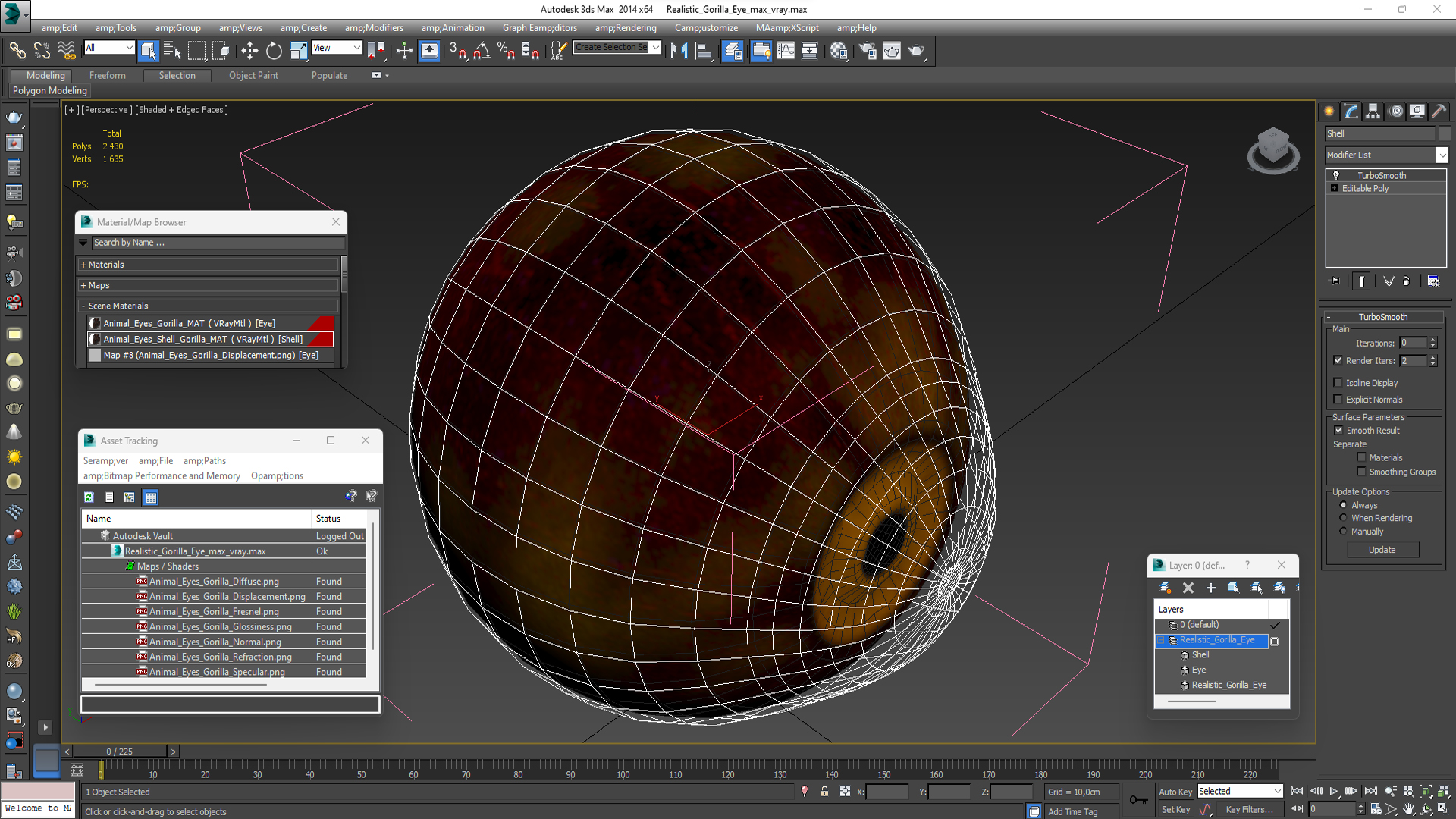Activate the Select and Scale tool
Screen dimensions: 1456x819
(298, 51)
